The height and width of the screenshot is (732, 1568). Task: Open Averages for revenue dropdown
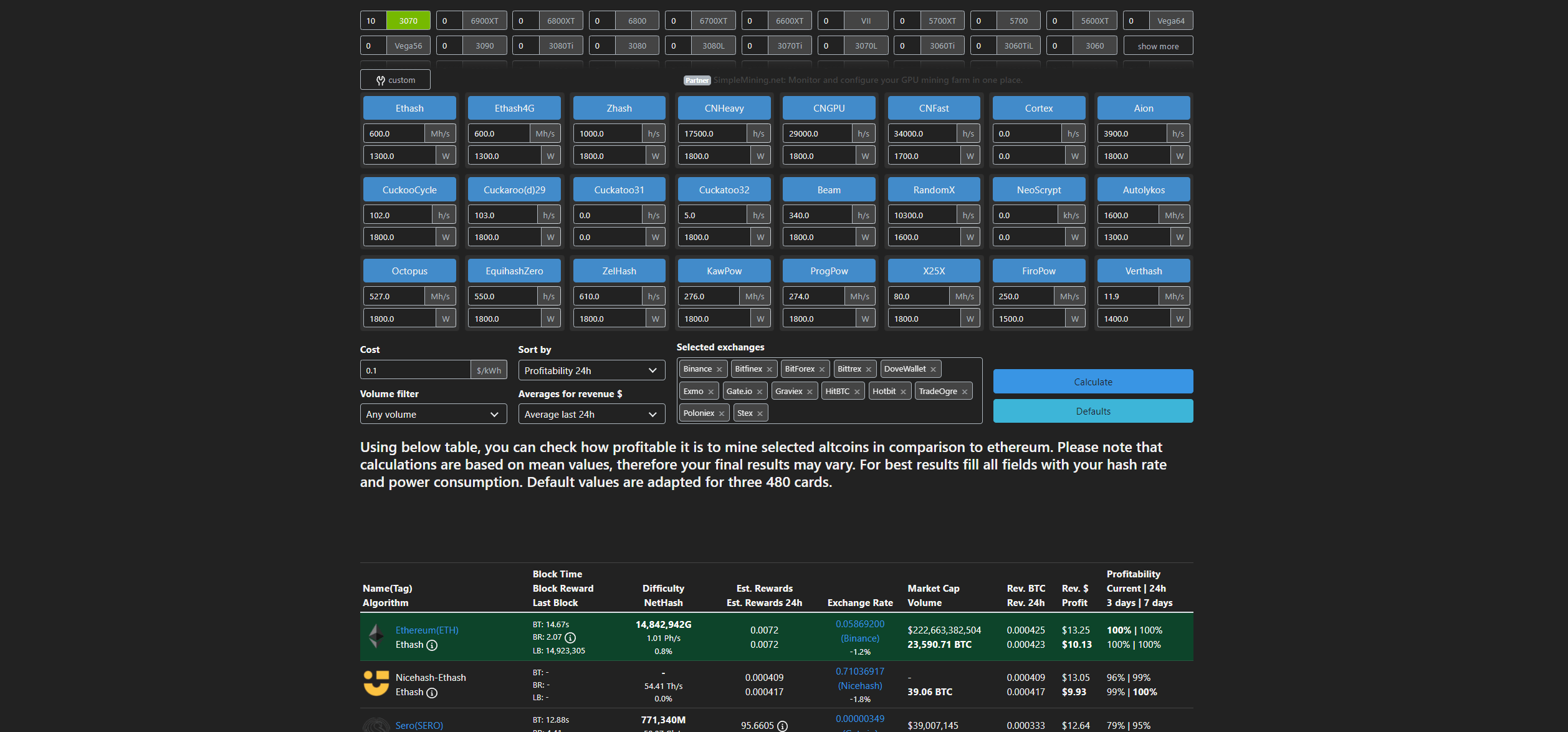point(591,414)
